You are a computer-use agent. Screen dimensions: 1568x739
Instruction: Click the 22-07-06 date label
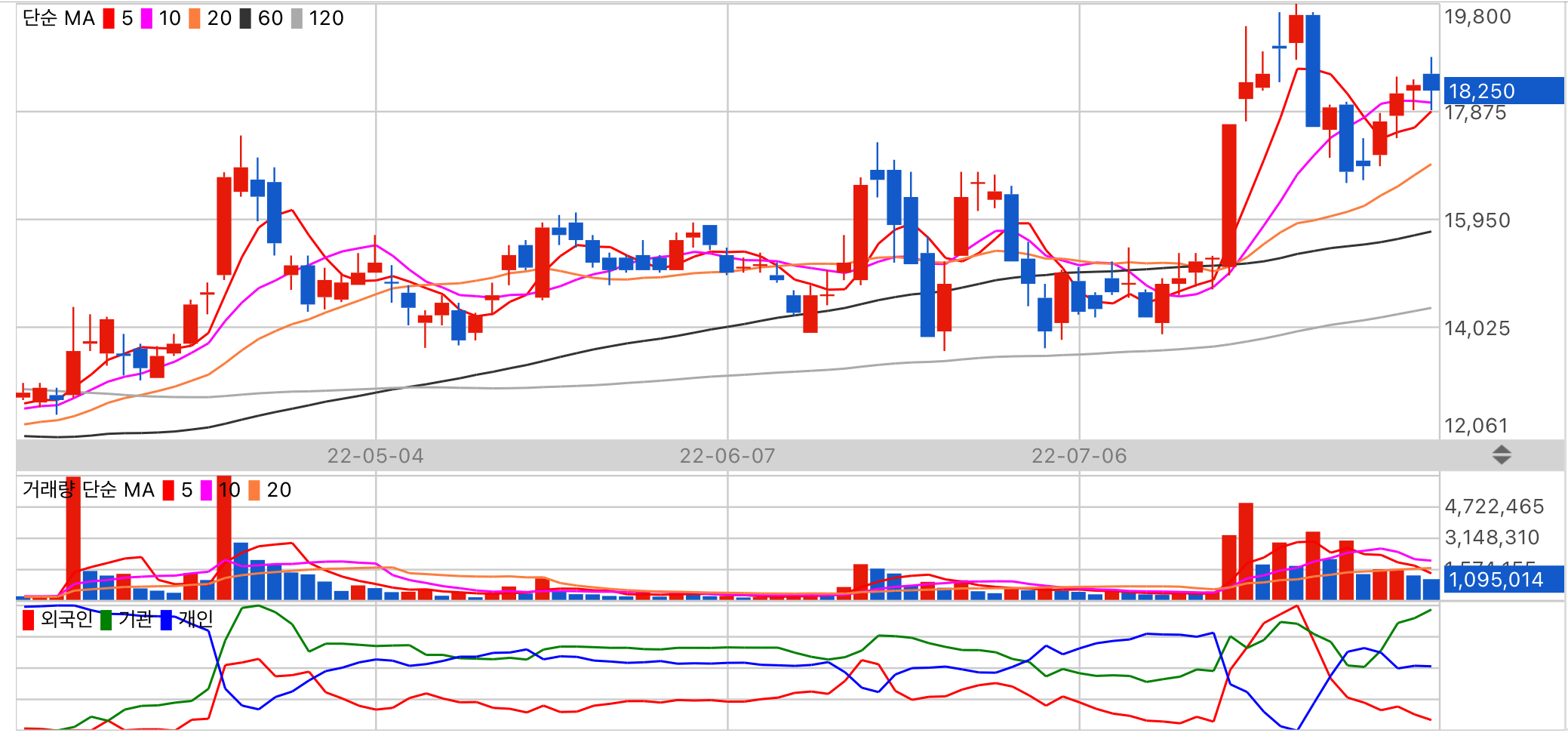1079,456
